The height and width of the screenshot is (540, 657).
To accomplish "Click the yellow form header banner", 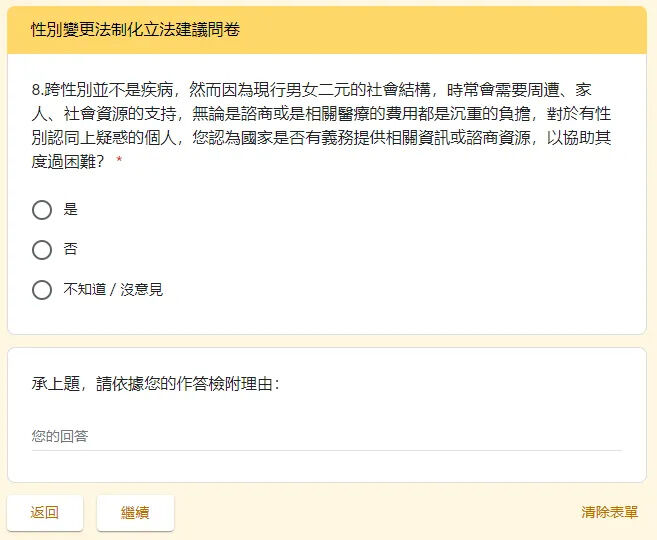I will point(327,30).
